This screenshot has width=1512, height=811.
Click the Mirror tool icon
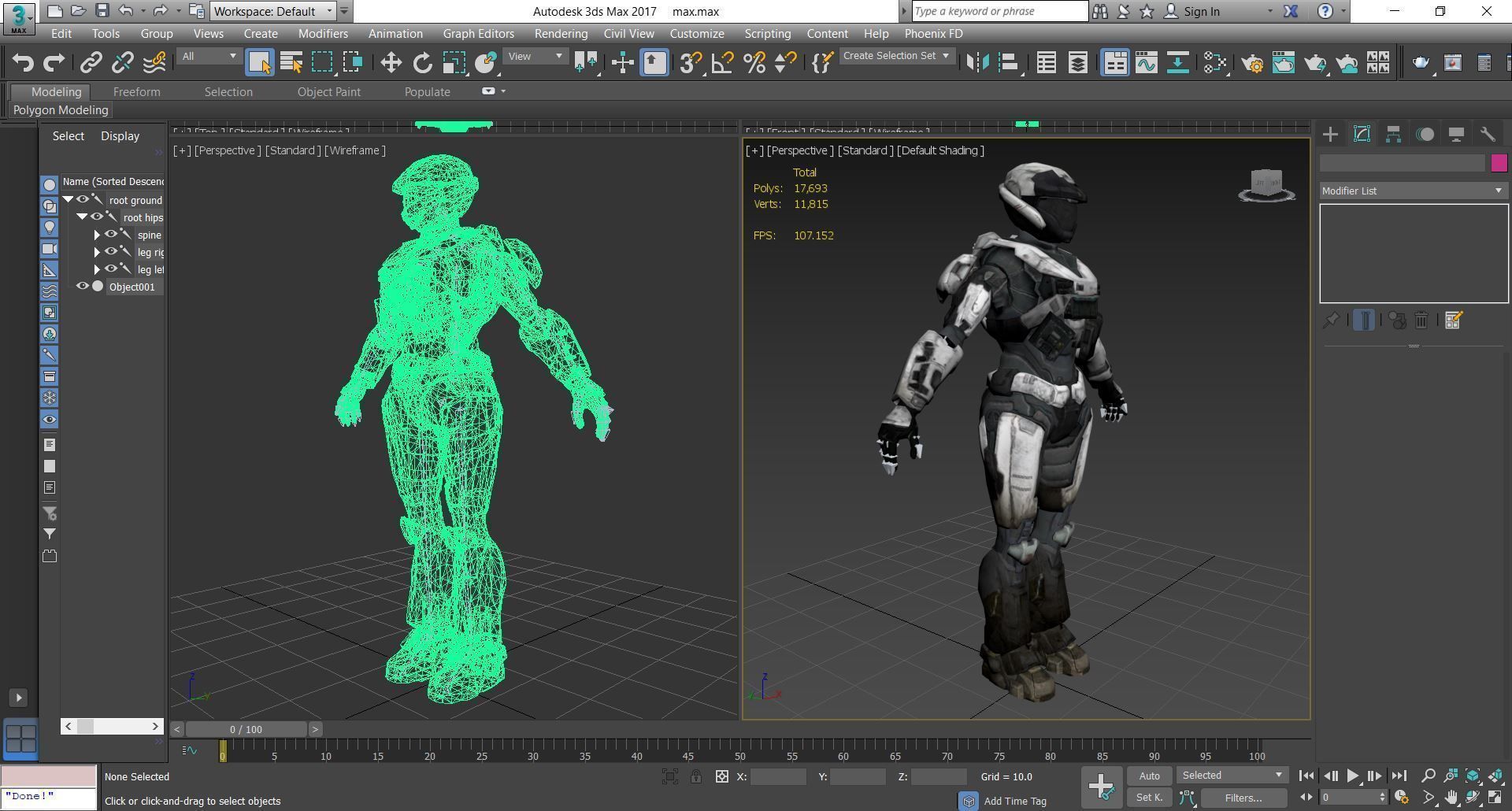click(977, 62)
